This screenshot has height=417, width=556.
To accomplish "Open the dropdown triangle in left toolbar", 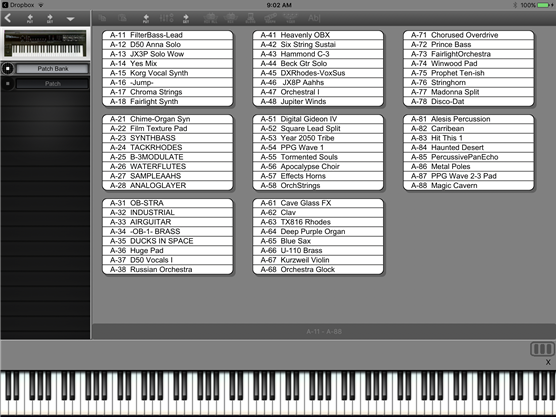I will point(70,19).
